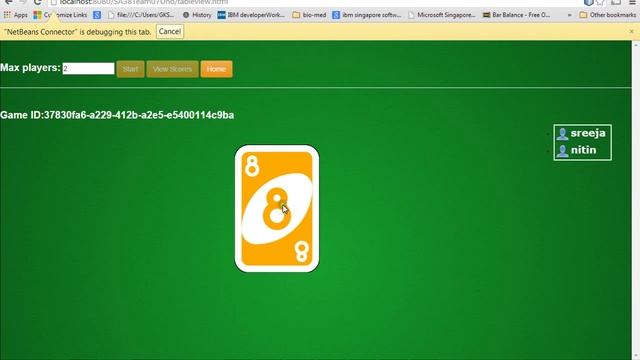
Task: Click the blue S bookmark icon after Customize Links
Action: click(x=97, y=15)
